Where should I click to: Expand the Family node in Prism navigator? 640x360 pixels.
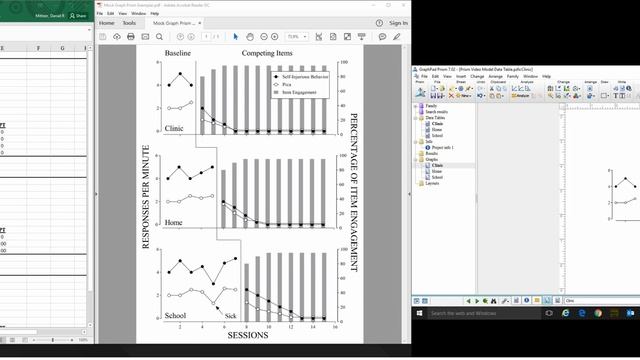coord(416,106)
